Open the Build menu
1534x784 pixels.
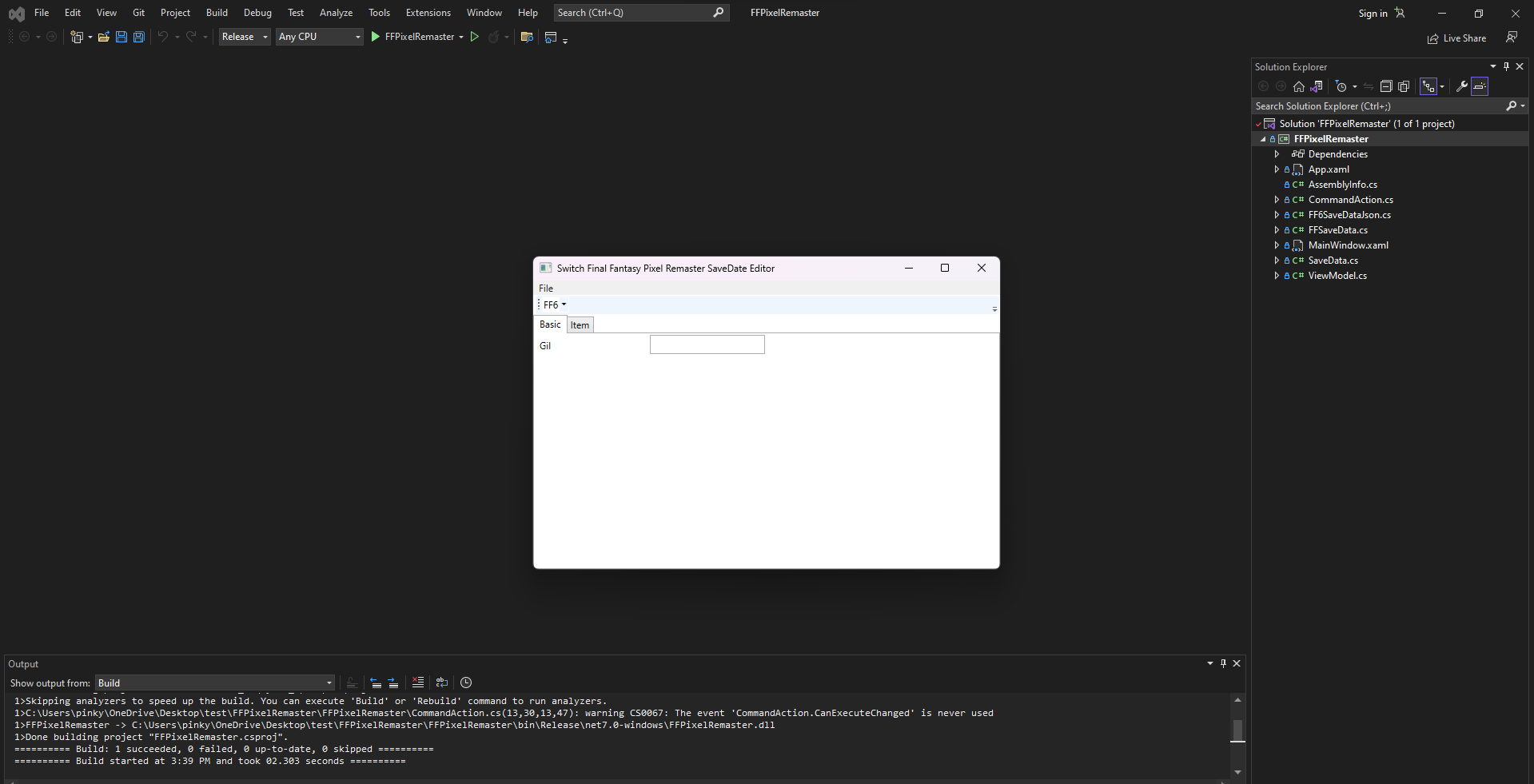pyautogui.click(x=217, y=13)
